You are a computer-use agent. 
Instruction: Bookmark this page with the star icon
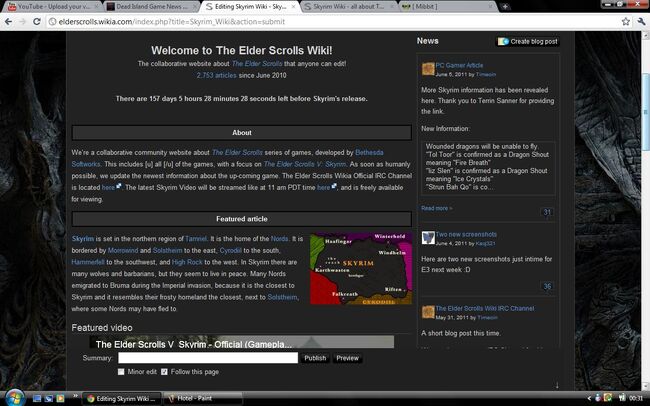pyautogui.click(x=626, y=22)
